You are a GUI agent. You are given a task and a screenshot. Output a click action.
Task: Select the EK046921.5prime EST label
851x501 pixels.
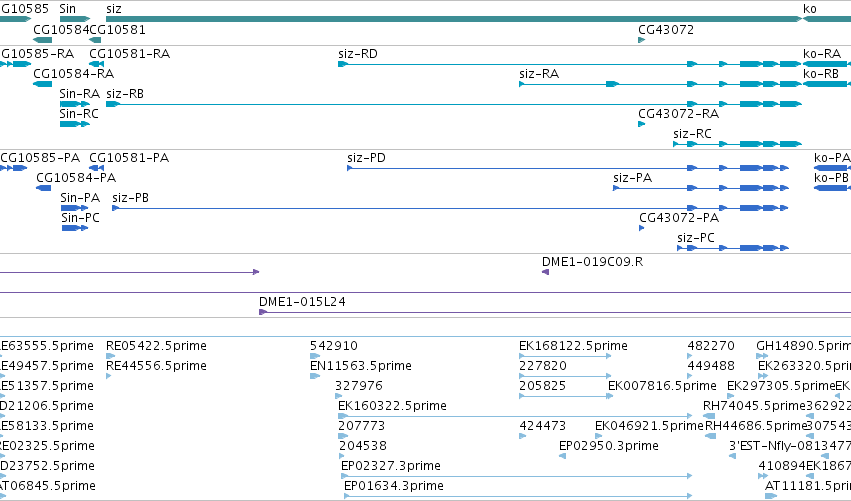(649, 427)
